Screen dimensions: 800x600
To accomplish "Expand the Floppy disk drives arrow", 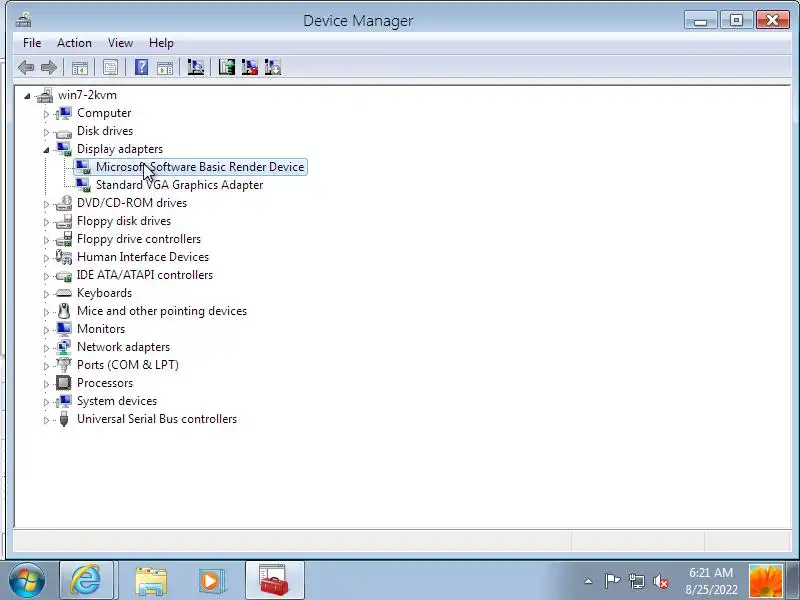I will [46, 222].
